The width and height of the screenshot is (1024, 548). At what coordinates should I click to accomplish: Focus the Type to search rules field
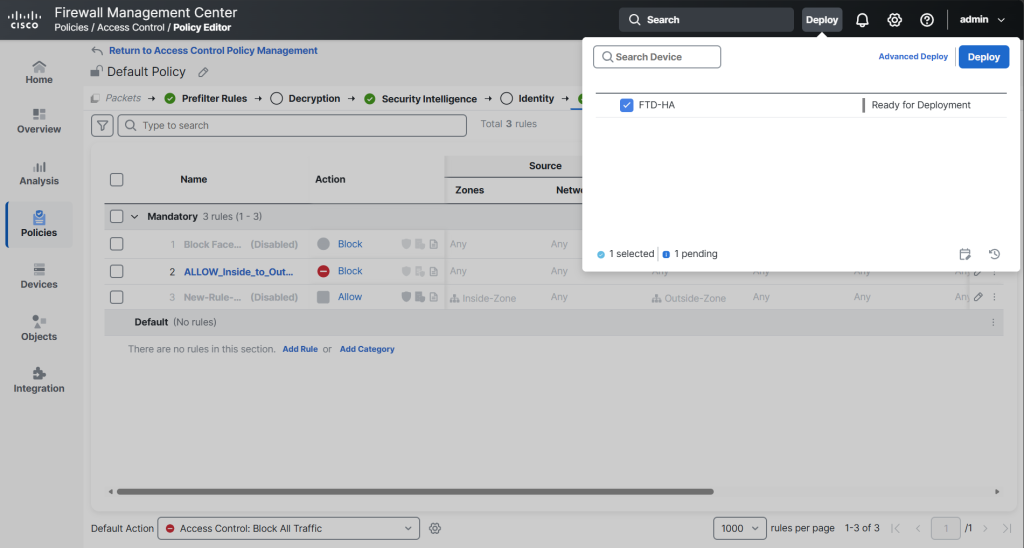(x=292, y=125)
